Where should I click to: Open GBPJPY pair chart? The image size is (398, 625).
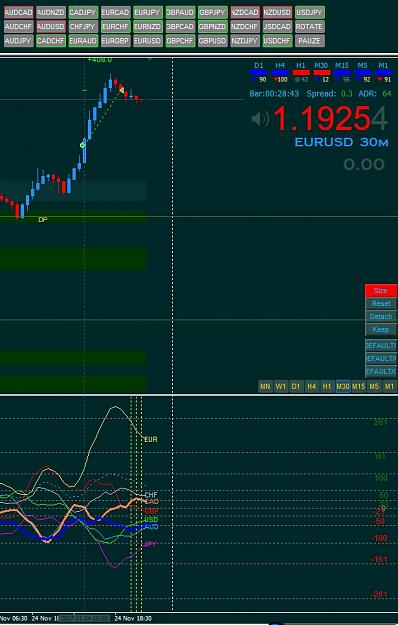(x=212, y=12)
